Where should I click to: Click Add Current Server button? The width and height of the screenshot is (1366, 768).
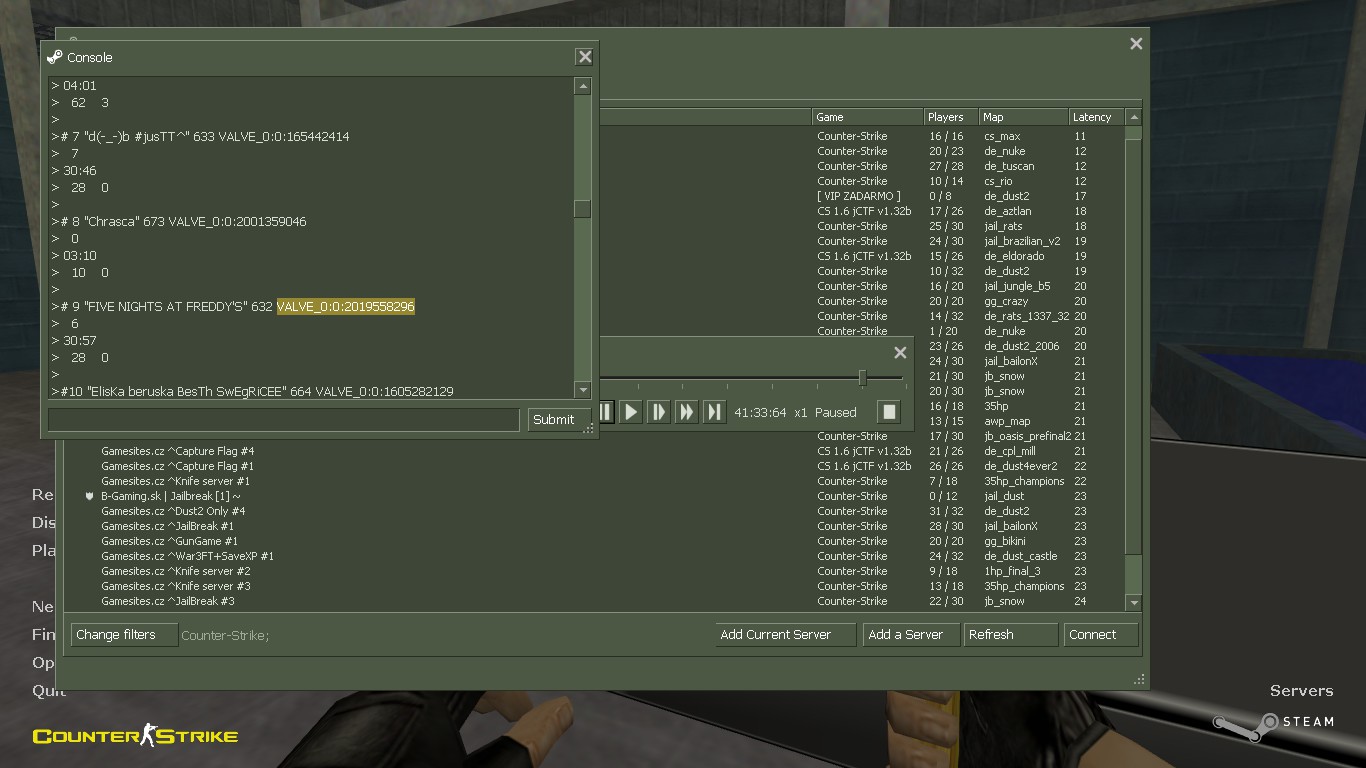786,635
